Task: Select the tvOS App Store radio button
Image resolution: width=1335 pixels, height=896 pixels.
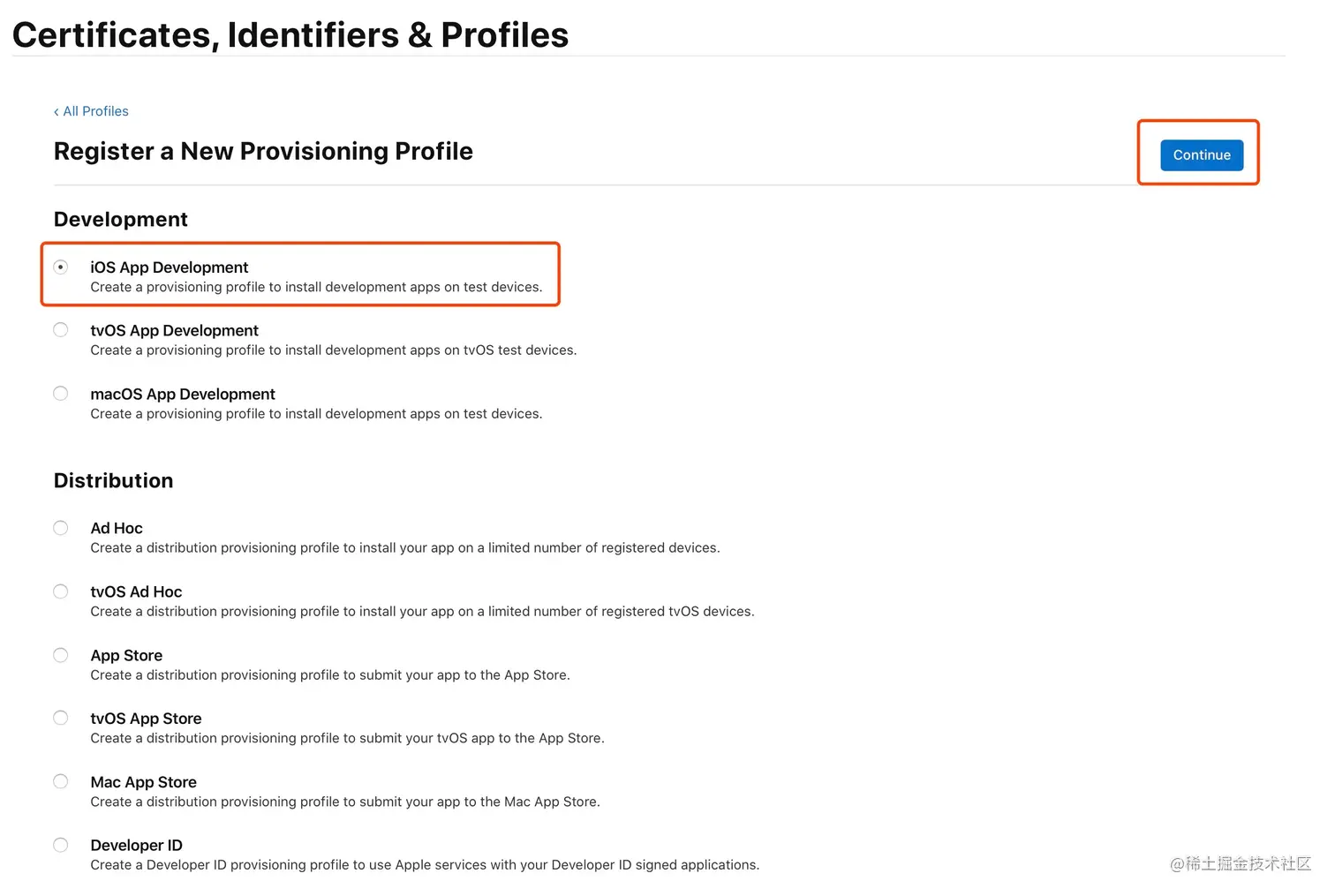Action: [61, 718]
